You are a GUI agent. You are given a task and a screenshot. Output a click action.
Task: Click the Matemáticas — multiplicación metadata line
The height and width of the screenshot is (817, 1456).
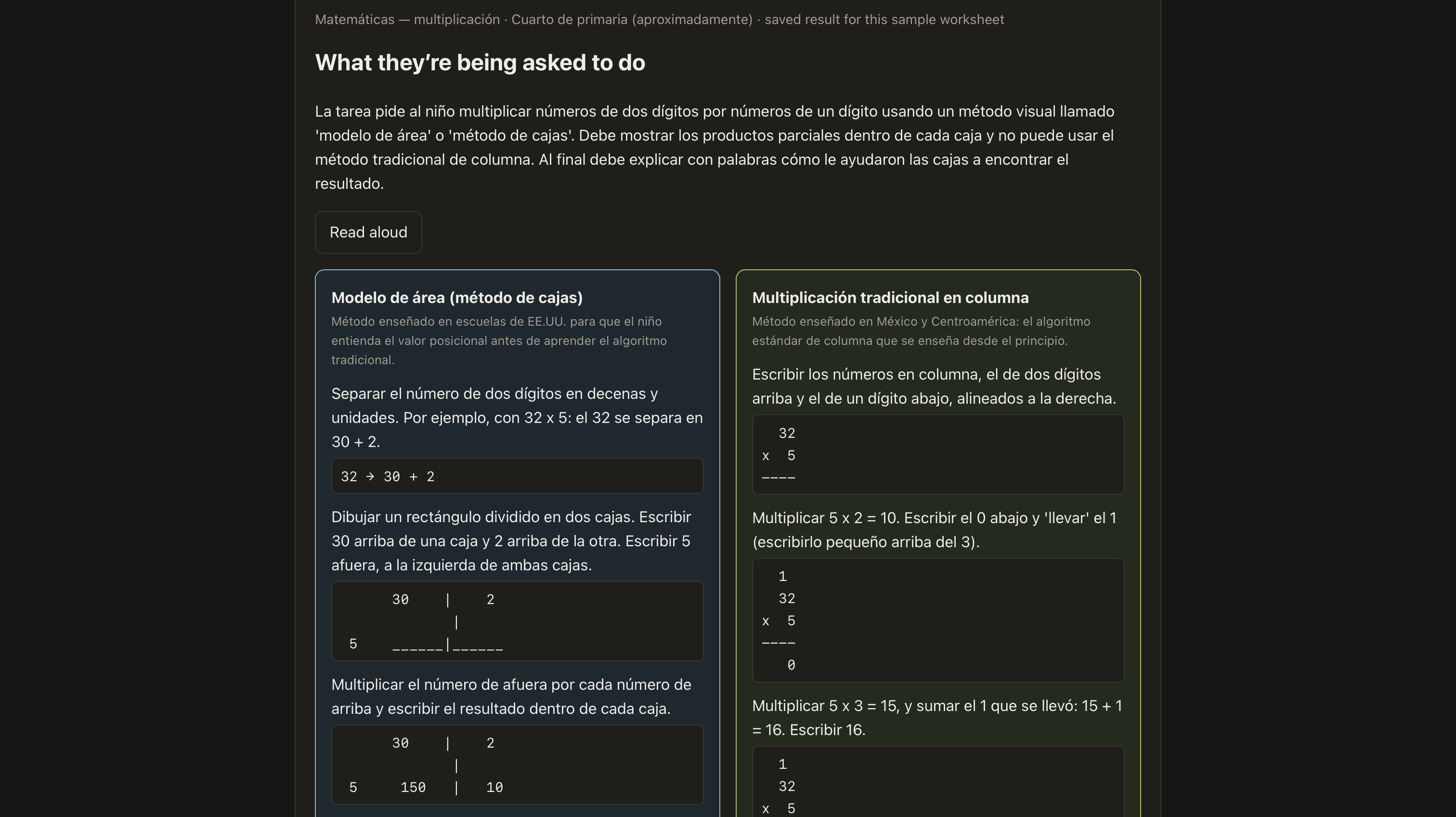point(659,20)
